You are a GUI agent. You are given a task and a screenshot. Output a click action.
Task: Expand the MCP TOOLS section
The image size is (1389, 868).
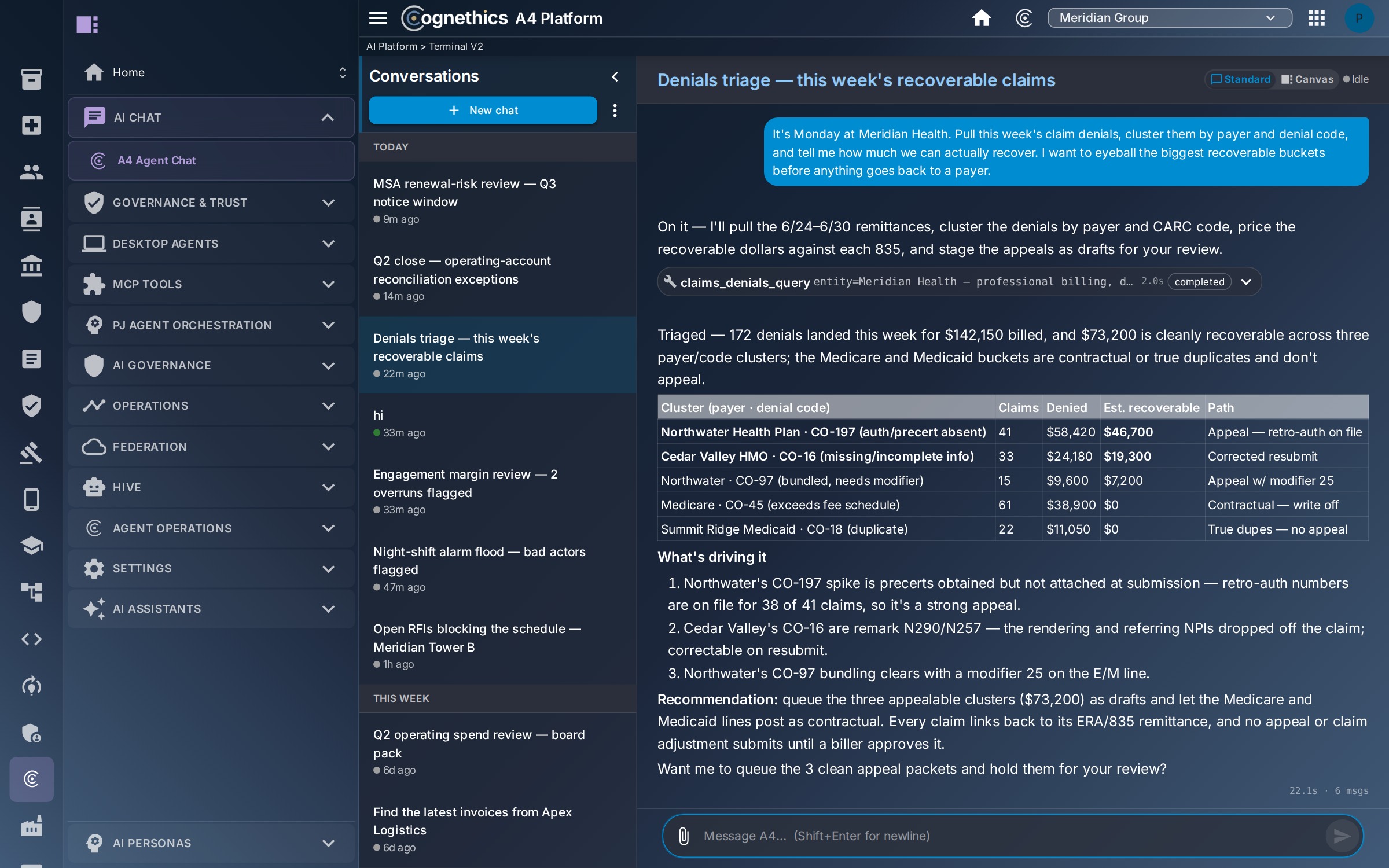pyautogui.click(x=211, y=284)
